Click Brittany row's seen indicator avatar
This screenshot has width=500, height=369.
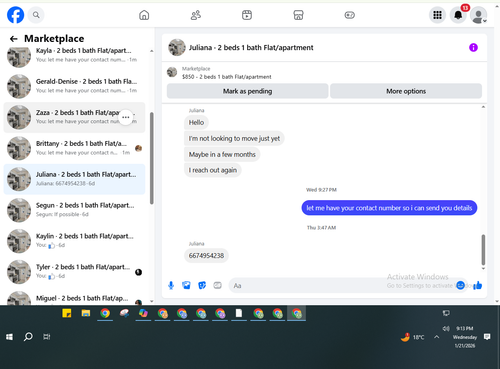pos(138,148)
